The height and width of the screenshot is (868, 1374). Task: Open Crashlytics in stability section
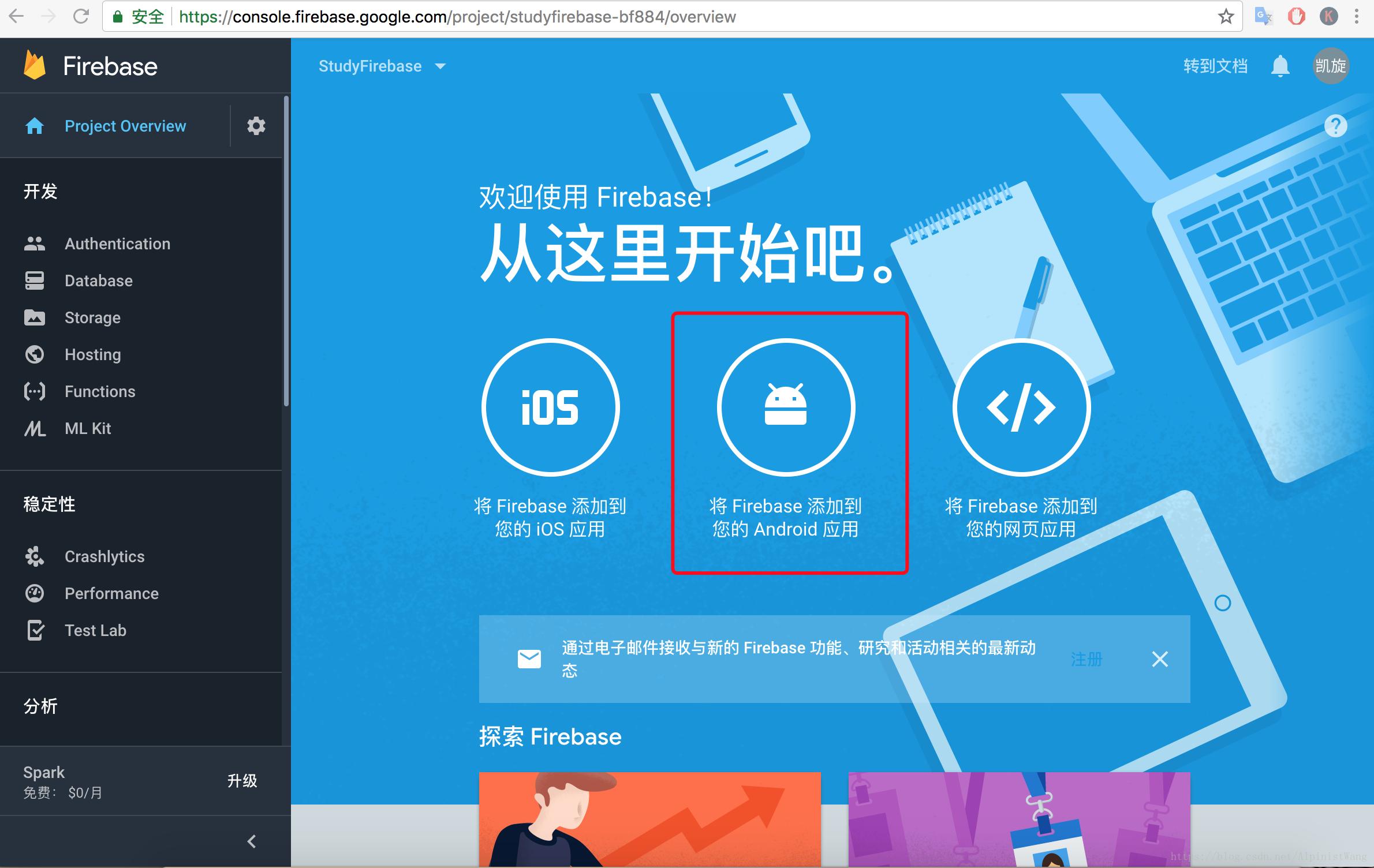[x=103, y=554]
